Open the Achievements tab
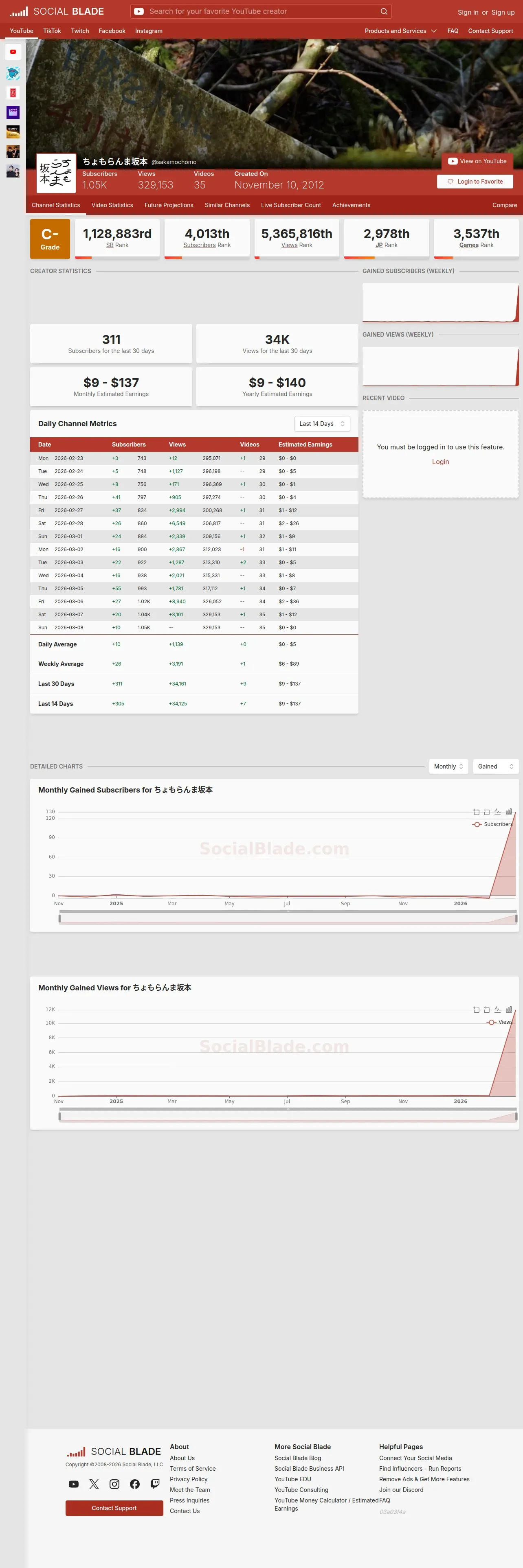Viewport: 523px width, 1568px height. tap(351, 205)
